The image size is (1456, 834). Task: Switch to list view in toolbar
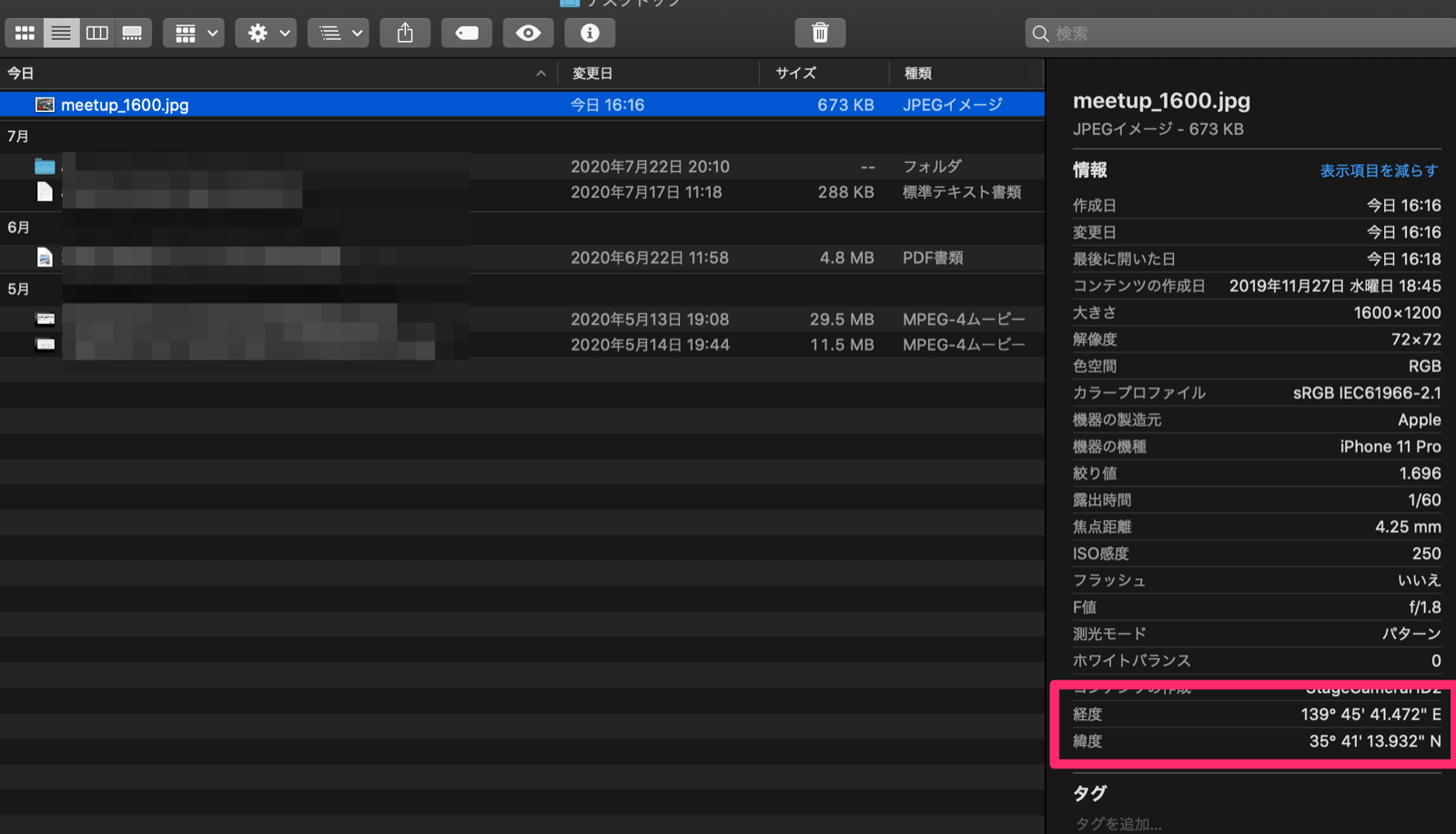click(61, 34)
